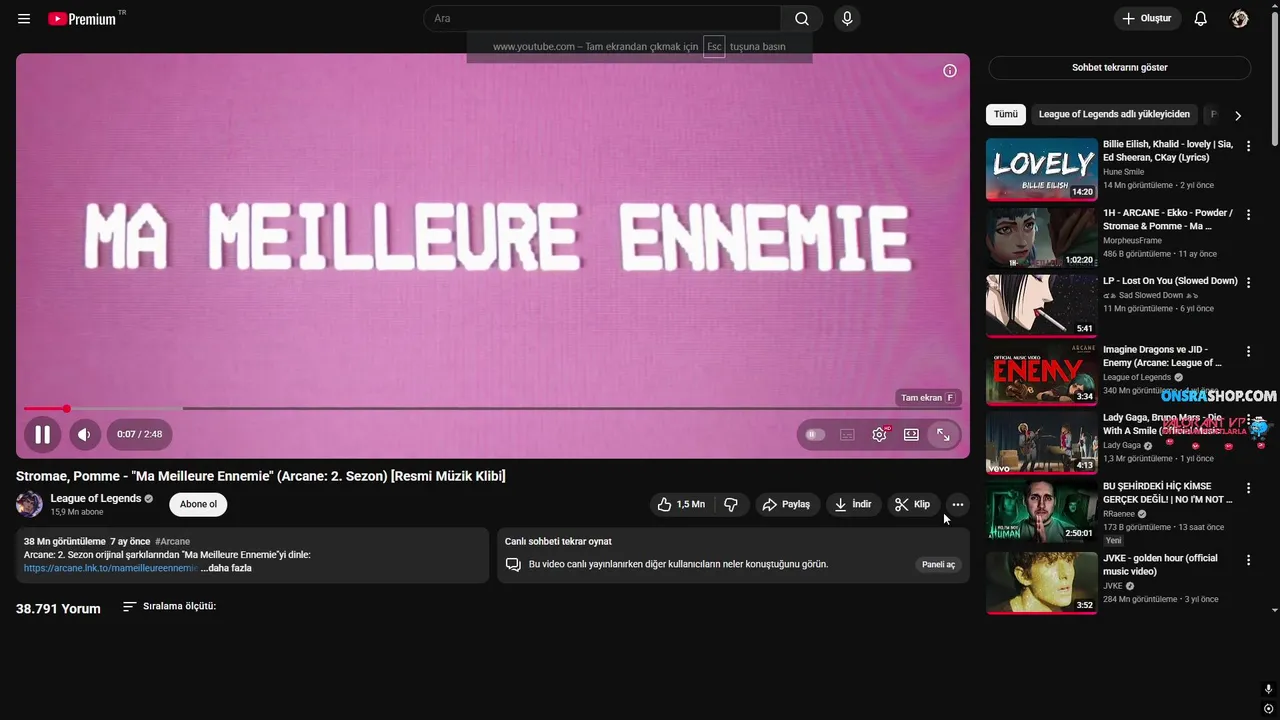The image size is (1280, 720).
Task: Open MorpheusFrame channel name
Action: pyautogui.click(x=1132, y=241)
